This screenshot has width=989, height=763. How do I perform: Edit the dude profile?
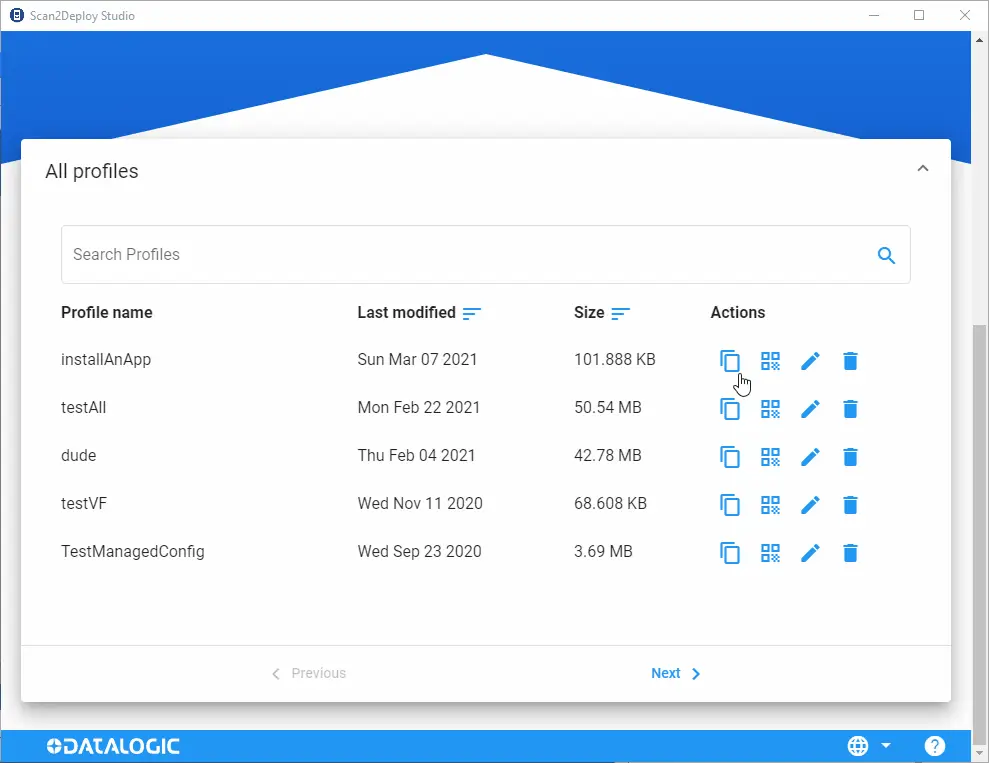click(810, 457)
